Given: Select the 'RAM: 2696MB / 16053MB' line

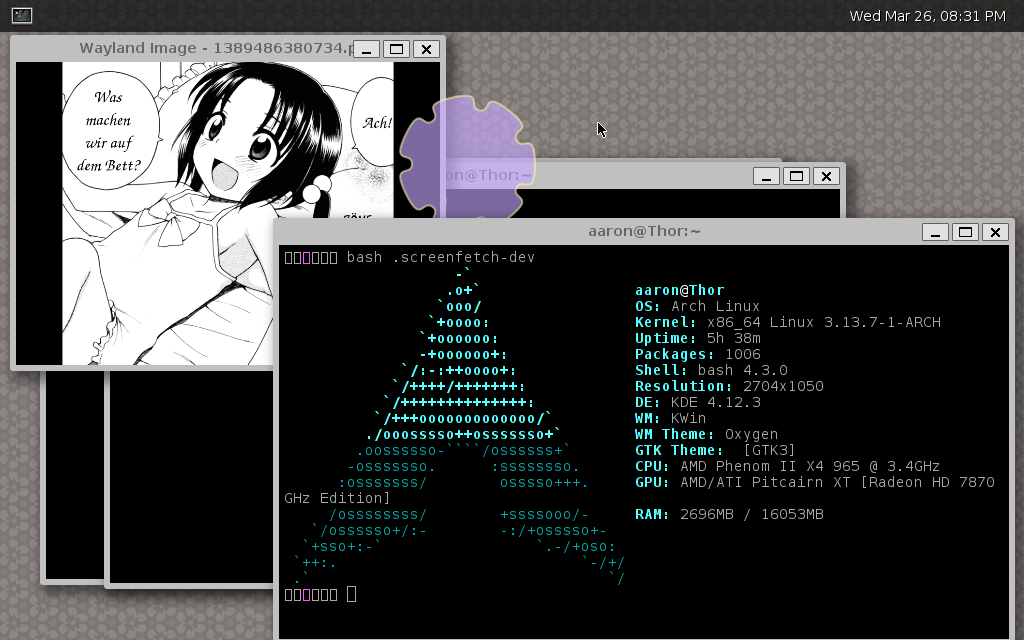Looking at the screenshot, I should [729, 514].
